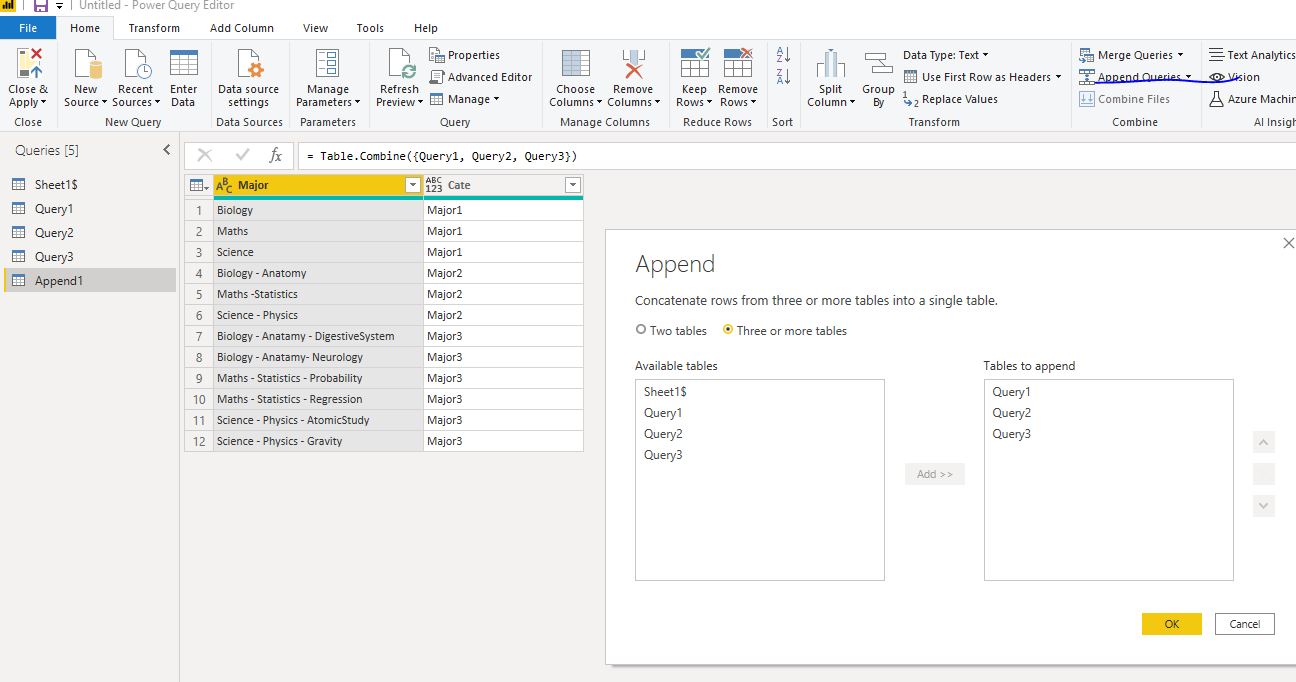
Task: Click the Enter Data icon
Action: pyautogui.click(x=183, y=63)
